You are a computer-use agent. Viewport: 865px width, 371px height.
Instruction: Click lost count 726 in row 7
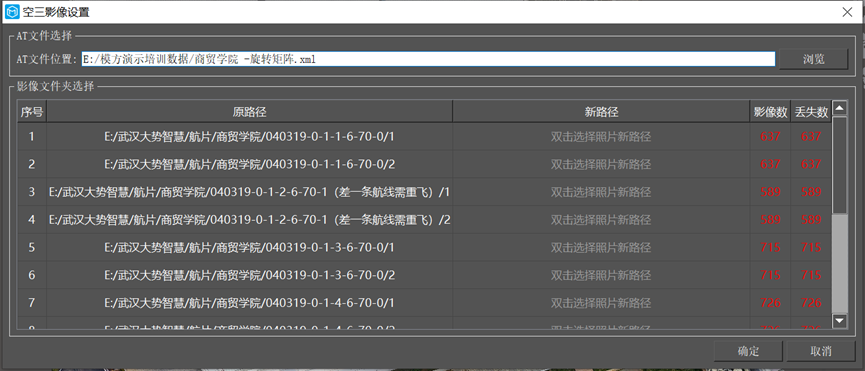pos(811,303)
